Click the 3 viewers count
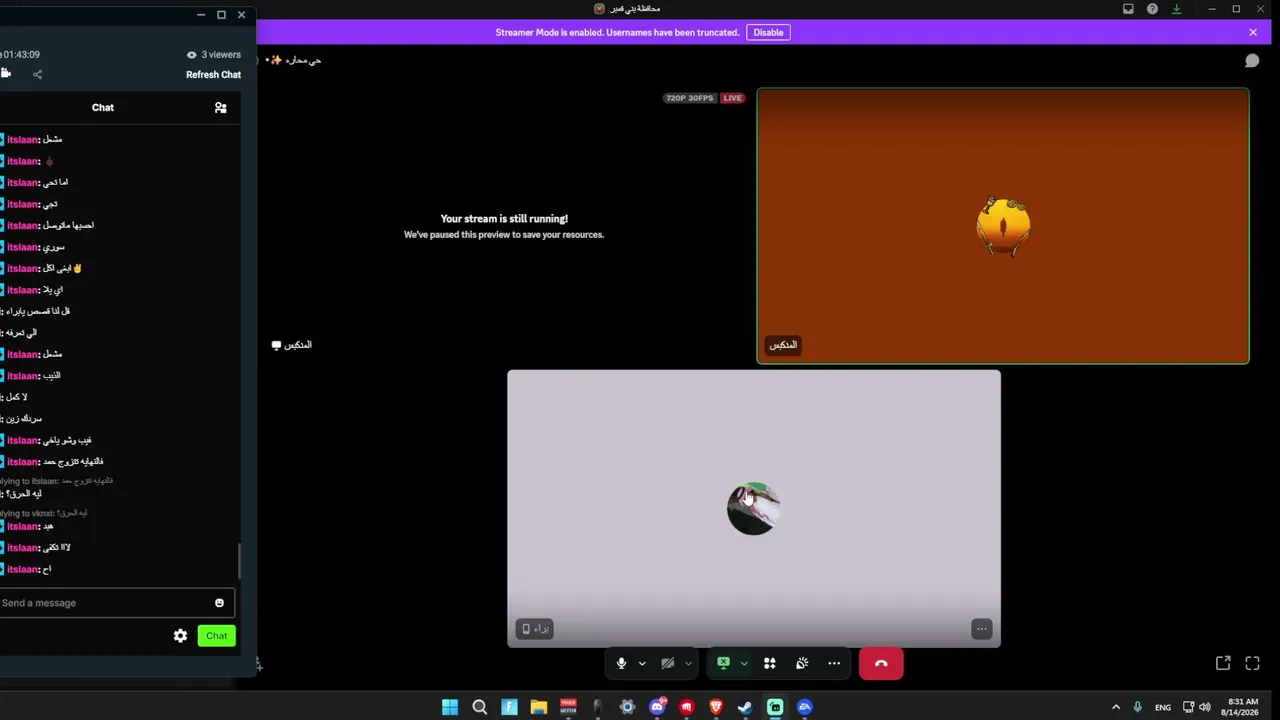1280x720 pixels. 214,55
